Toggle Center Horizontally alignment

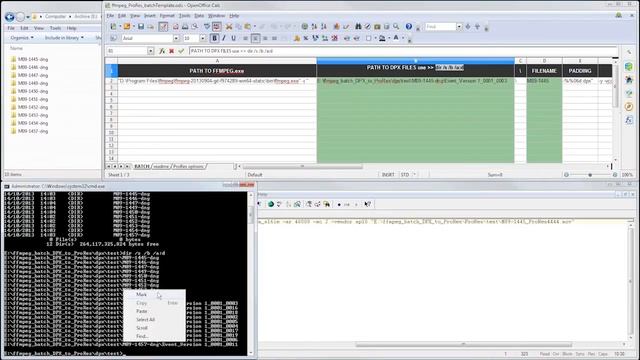coord(255,38)
